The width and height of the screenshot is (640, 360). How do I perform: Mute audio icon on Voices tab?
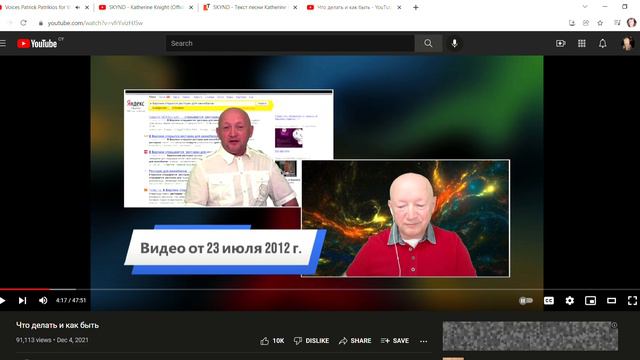78,7
